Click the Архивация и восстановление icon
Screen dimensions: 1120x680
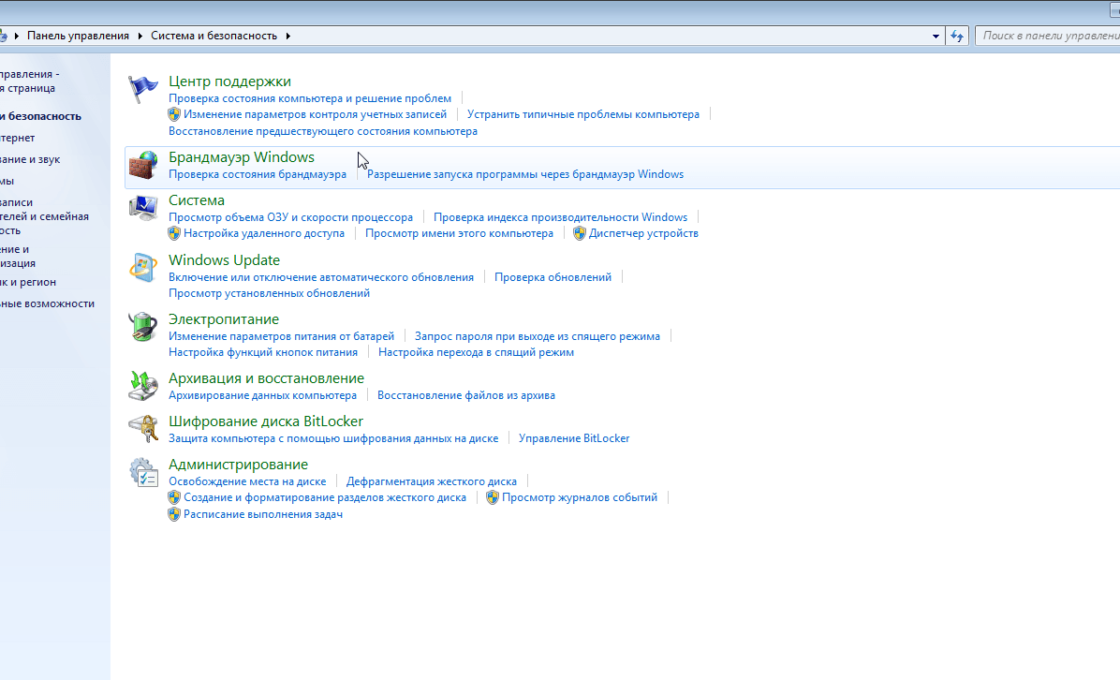[x=144, y=386]
